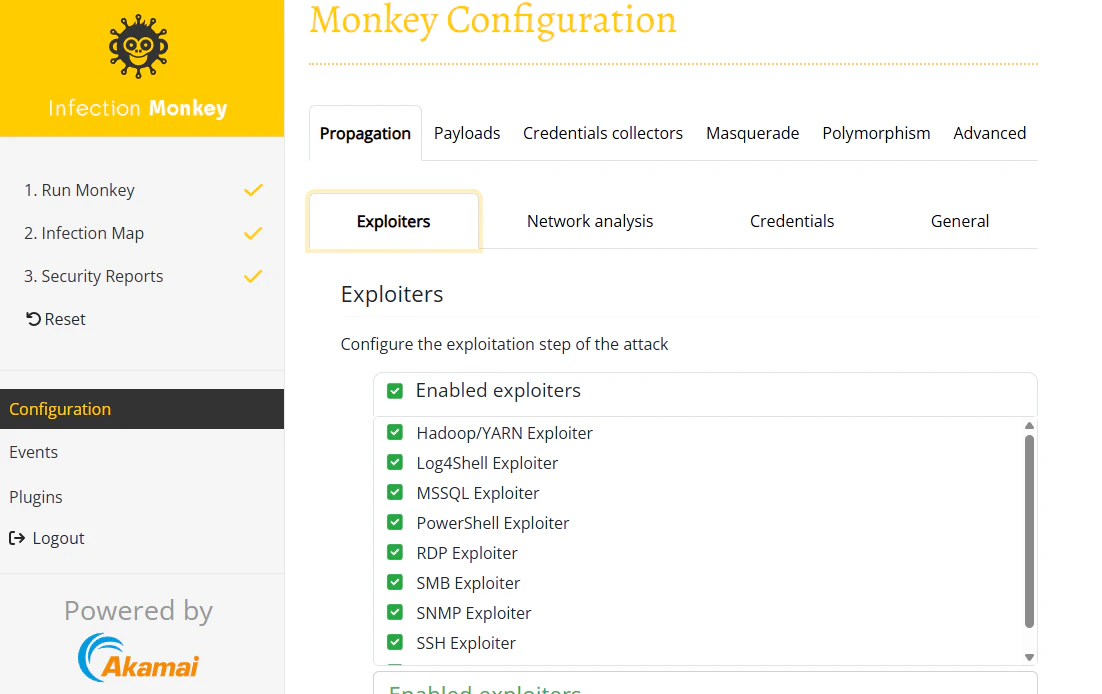Click the PowerShell Exploiter label

click(493, 523)
